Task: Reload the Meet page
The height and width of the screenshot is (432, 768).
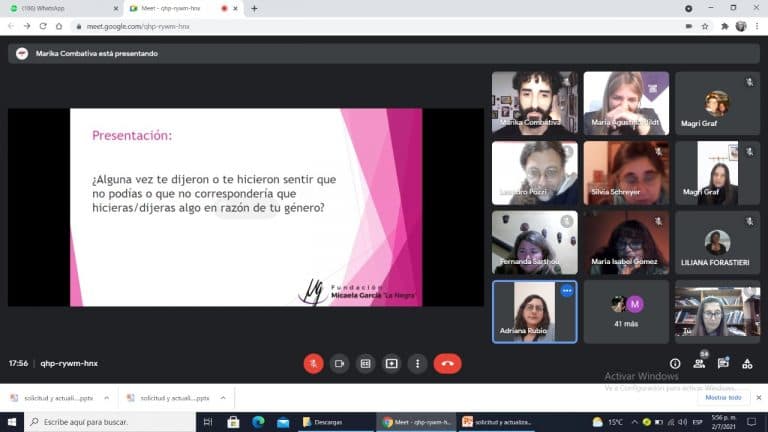Action: tap(43, 26)
